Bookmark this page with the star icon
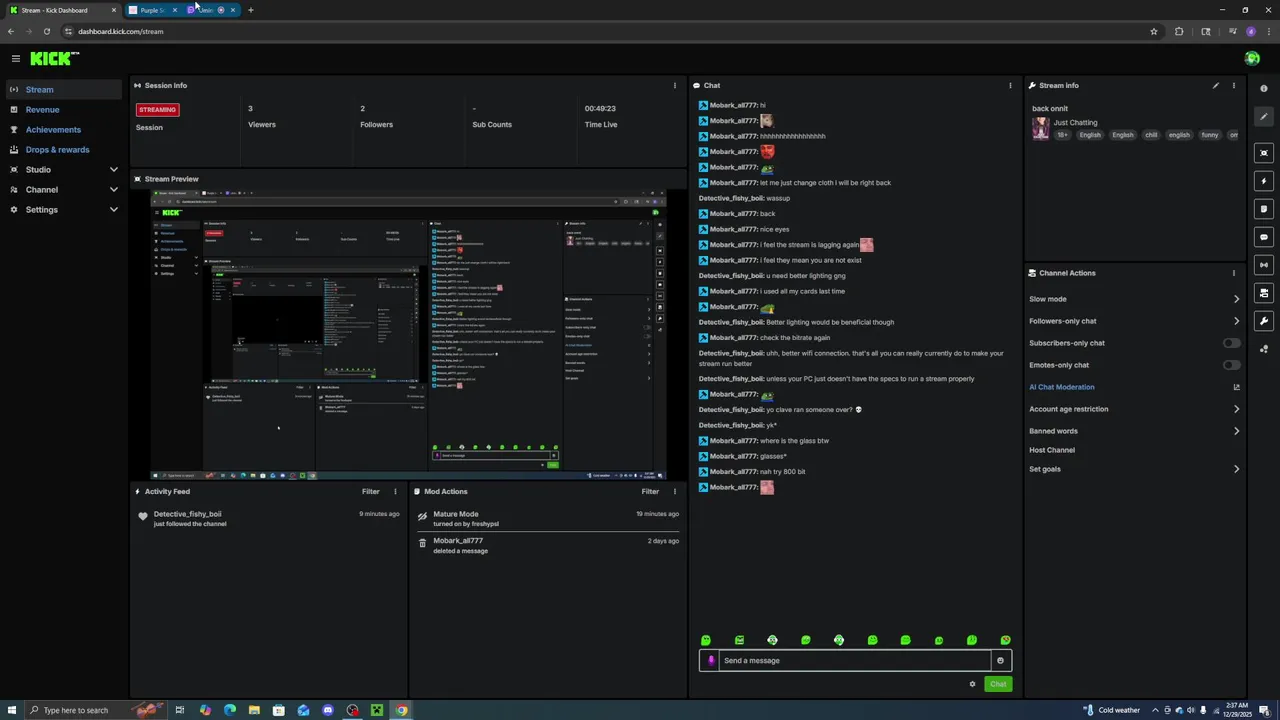The height and width of the screenshot is (720, 1280). [x=1154, y=31]
